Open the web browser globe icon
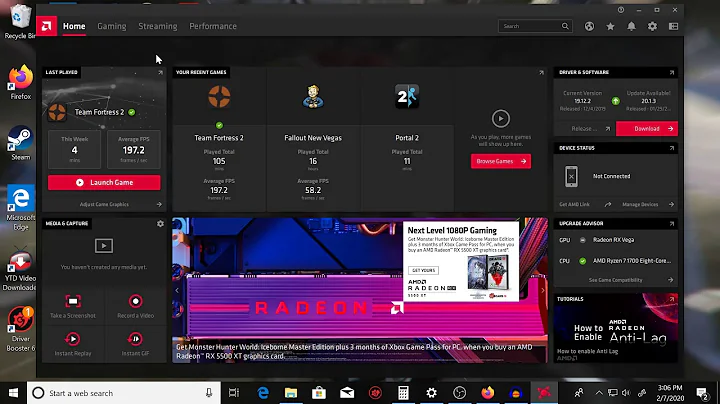720x404 pixels. click(x=589, y=27)
